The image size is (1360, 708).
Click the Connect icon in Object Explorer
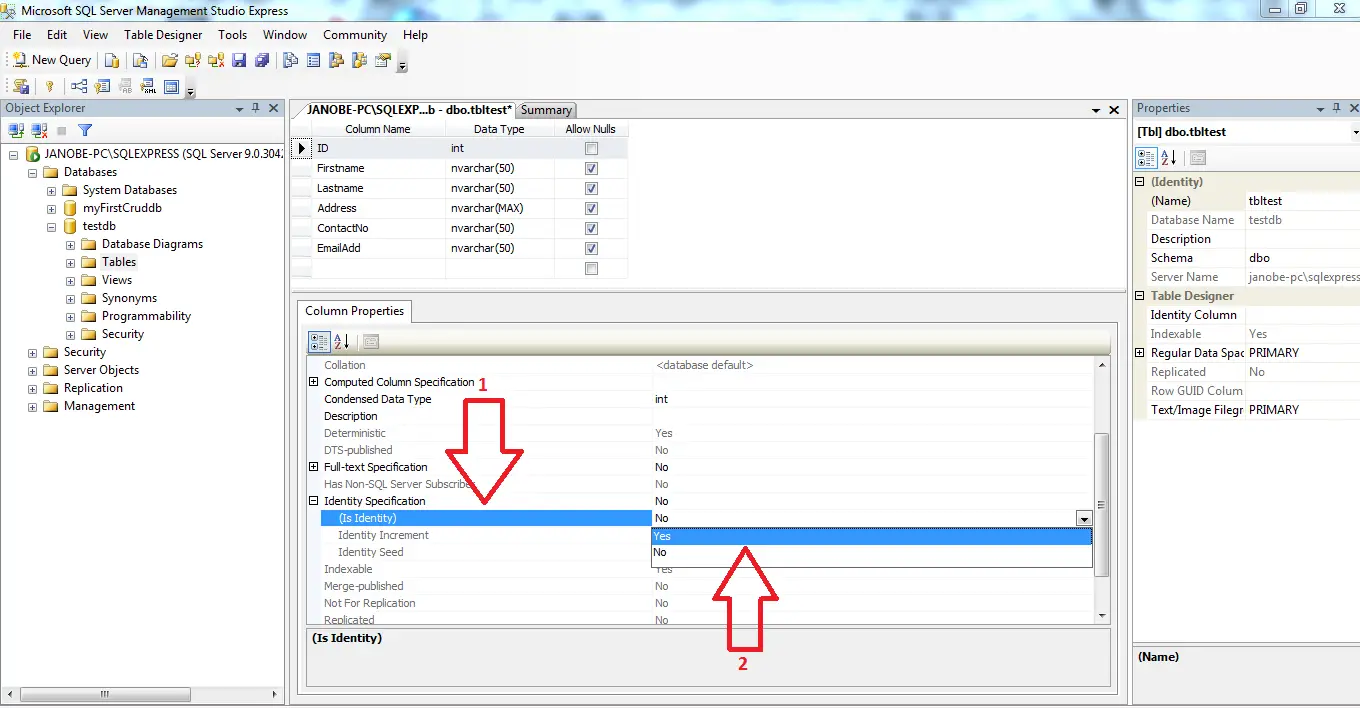pyautogui.click(x=16, y=130)
